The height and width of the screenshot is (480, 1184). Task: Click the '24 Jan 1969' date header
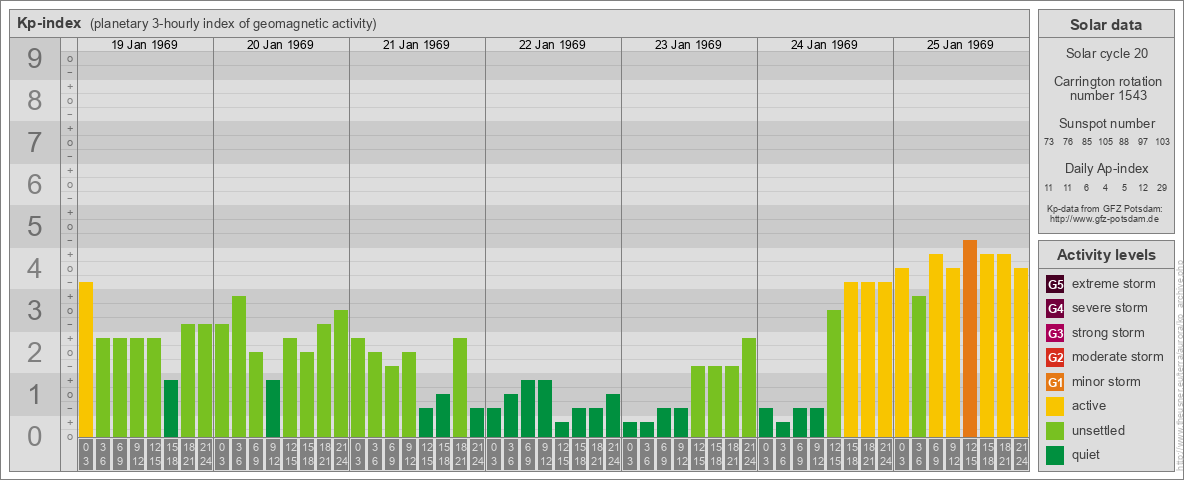click(x=824, y=45)
